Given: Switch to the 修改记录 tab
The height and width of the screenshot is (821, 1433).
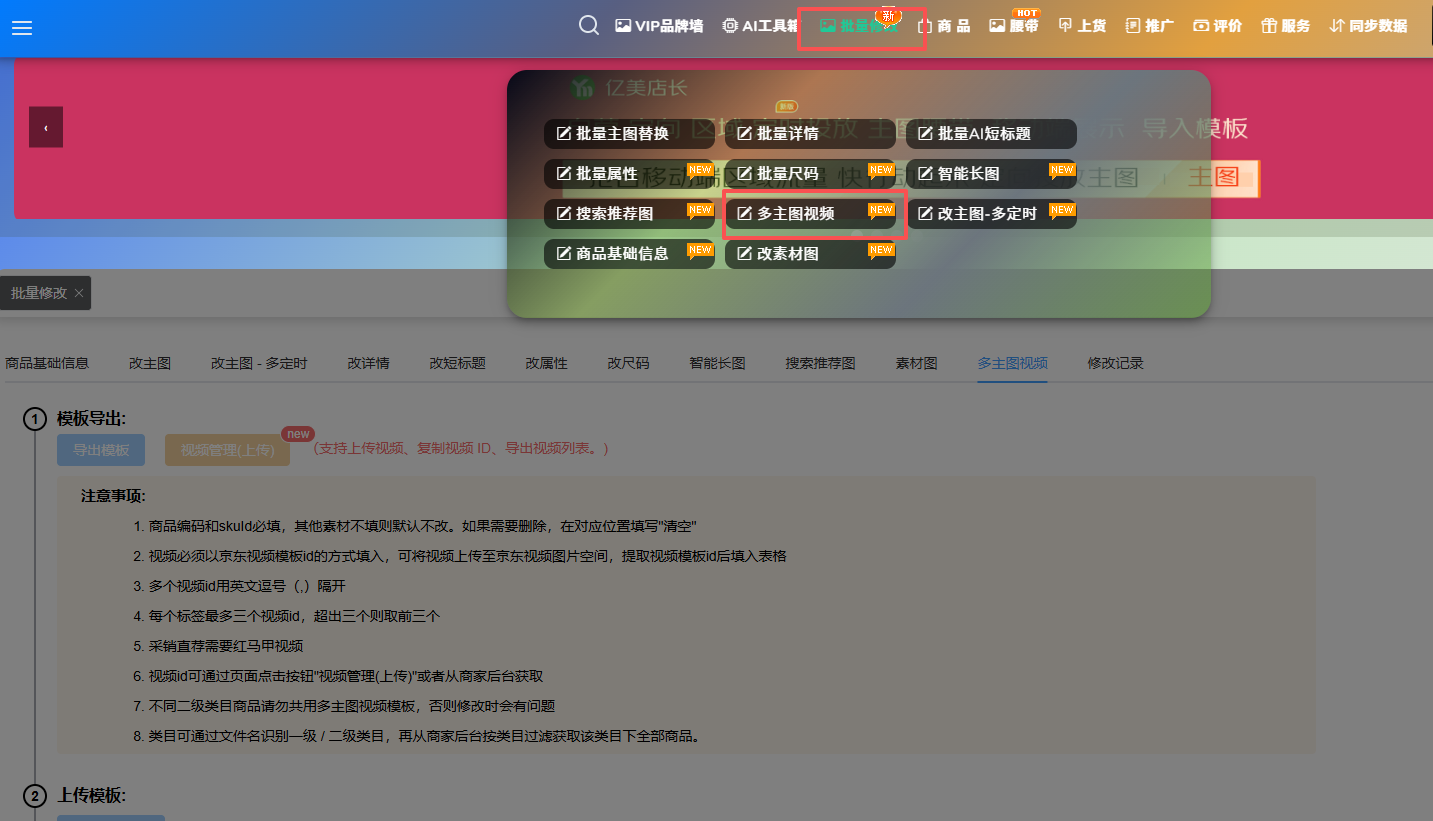Looking at the screenshot, I should 1115,363.
